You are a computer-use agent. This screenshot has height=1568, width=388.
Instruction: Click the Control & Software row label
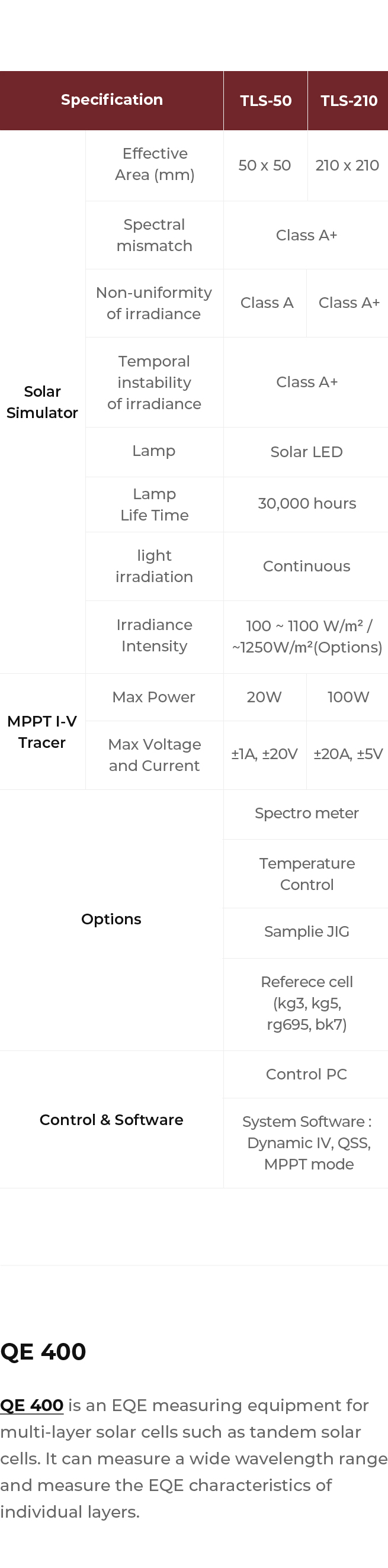point(111,1119)
